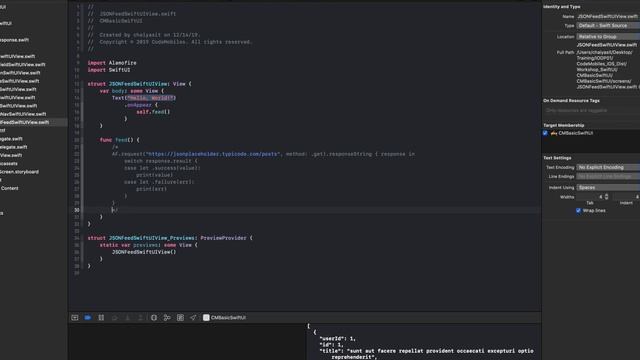Click the Target Membership section header
640x360 pixels.
coord(564,125)
